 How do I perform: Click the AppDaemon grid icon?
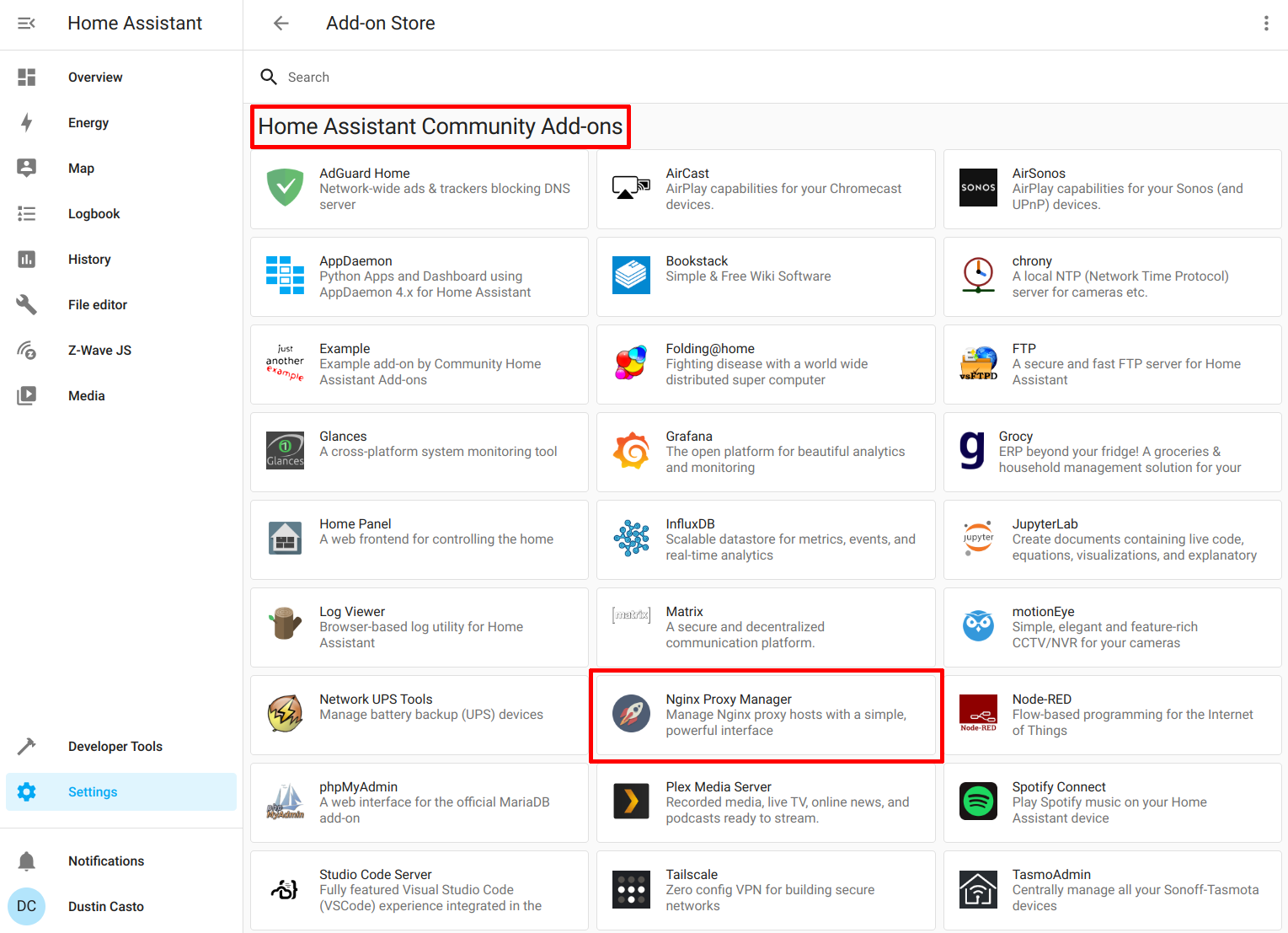(x=286, y=276)
